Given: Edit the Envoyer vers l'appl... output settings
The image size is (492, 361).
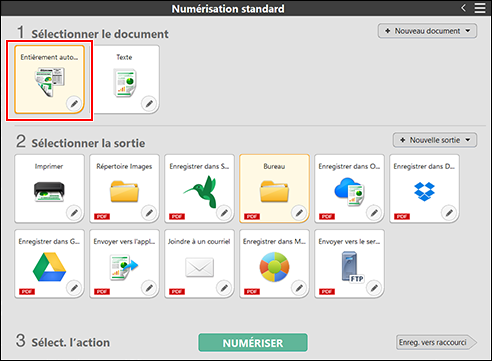Looking at the screenshot, I should pos(149,287).
